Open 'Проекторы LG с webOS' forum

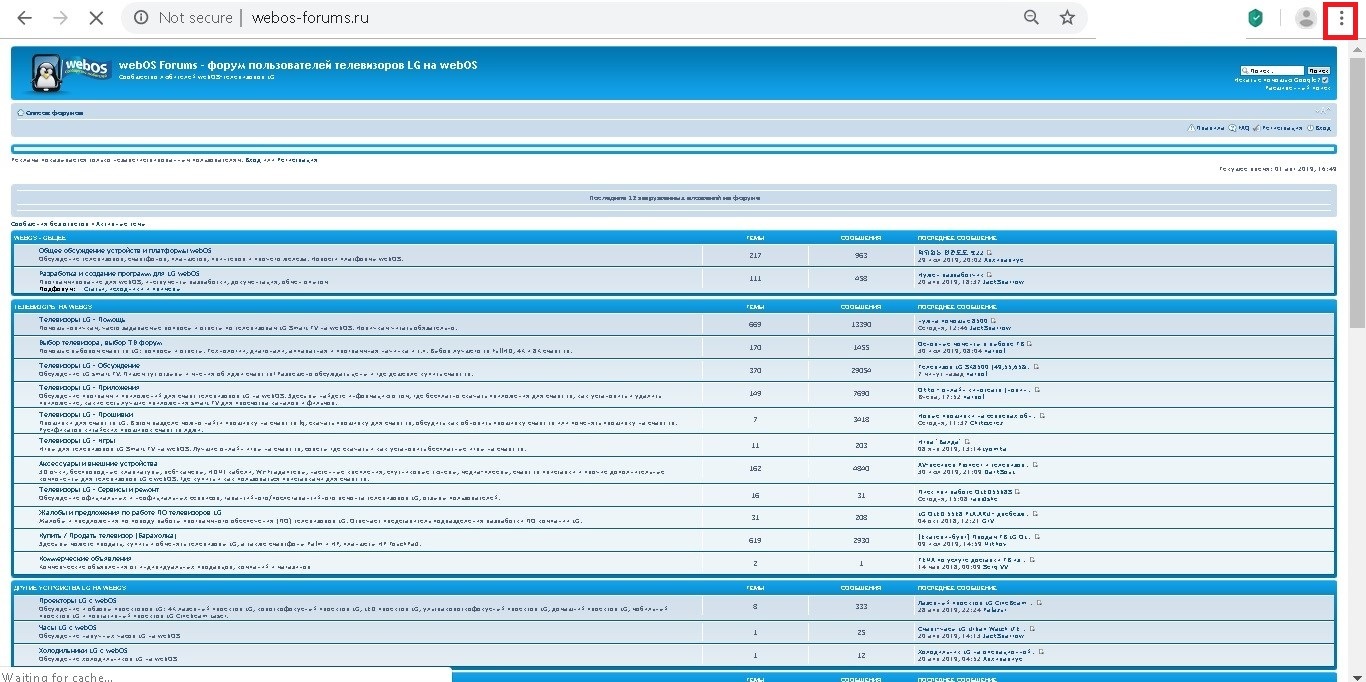(x=77, y=601)
